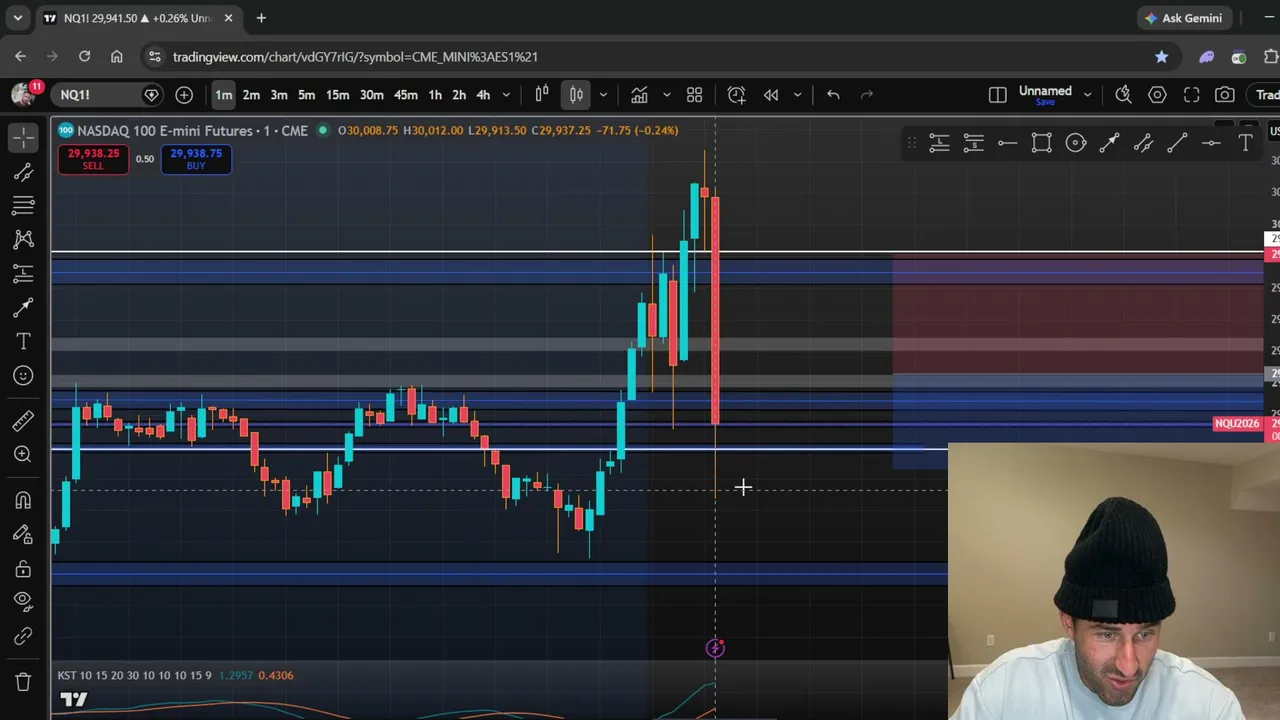Toggle hide all drawings eye
Viewport: 1280px width, 720px height.
coord(23,601)
